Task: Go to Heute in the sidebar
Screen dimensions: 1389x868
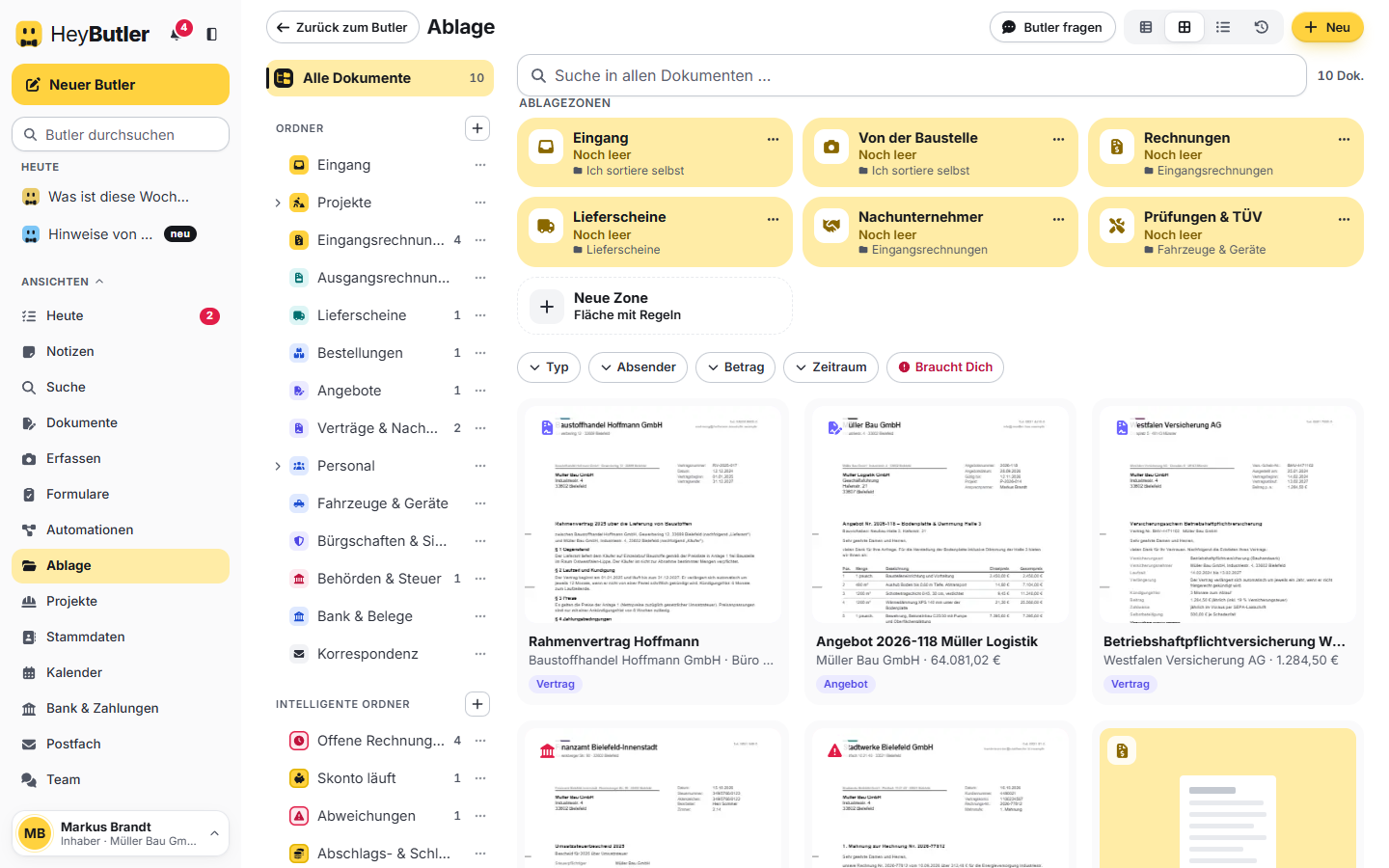Action: [x=121, y=315]
